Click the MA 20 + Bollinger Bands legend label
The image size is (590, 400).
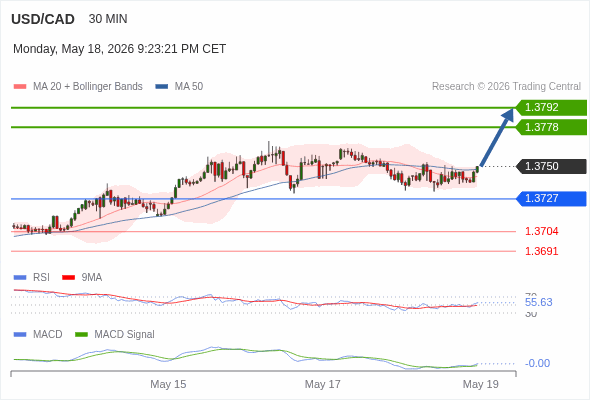(88, 87)
